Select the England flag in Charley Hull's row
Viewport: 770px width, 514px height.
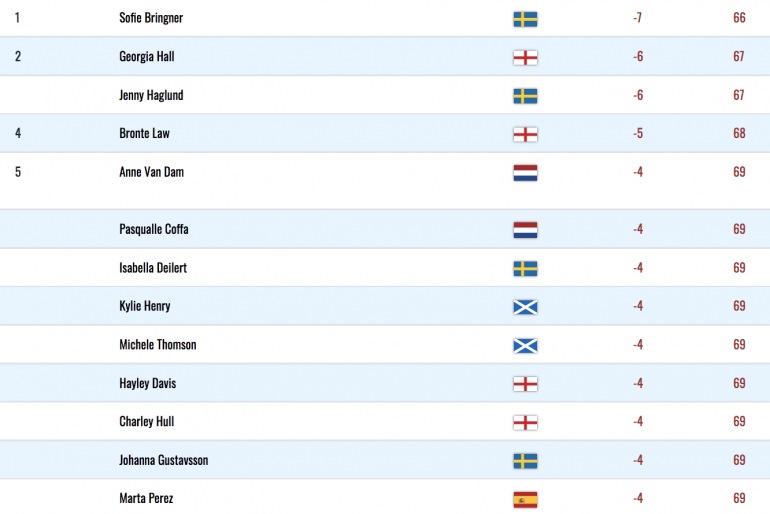[x=525, y=422]
